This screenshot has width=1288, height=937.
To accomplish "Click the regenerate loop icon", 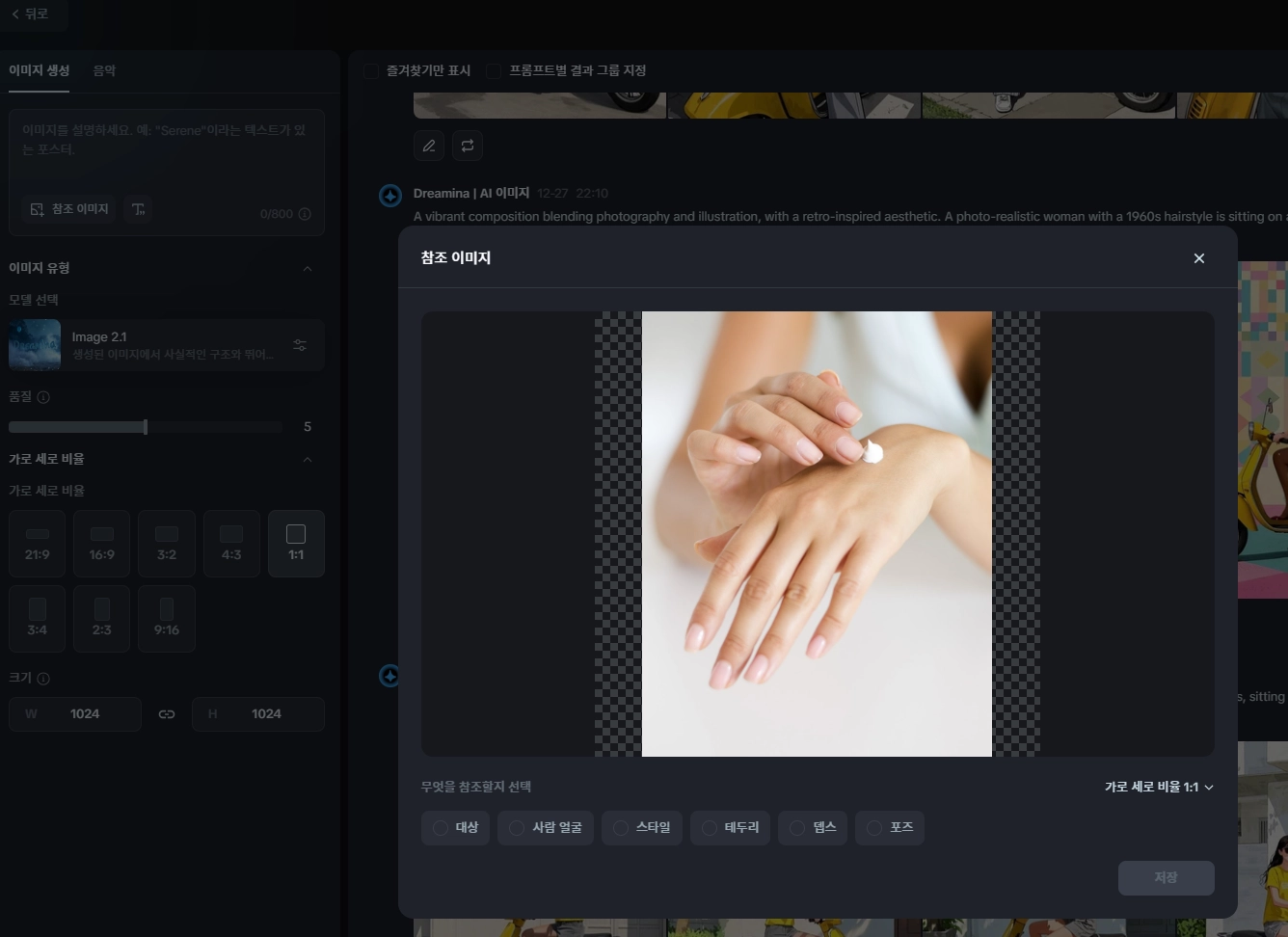I will click(468, 146).
